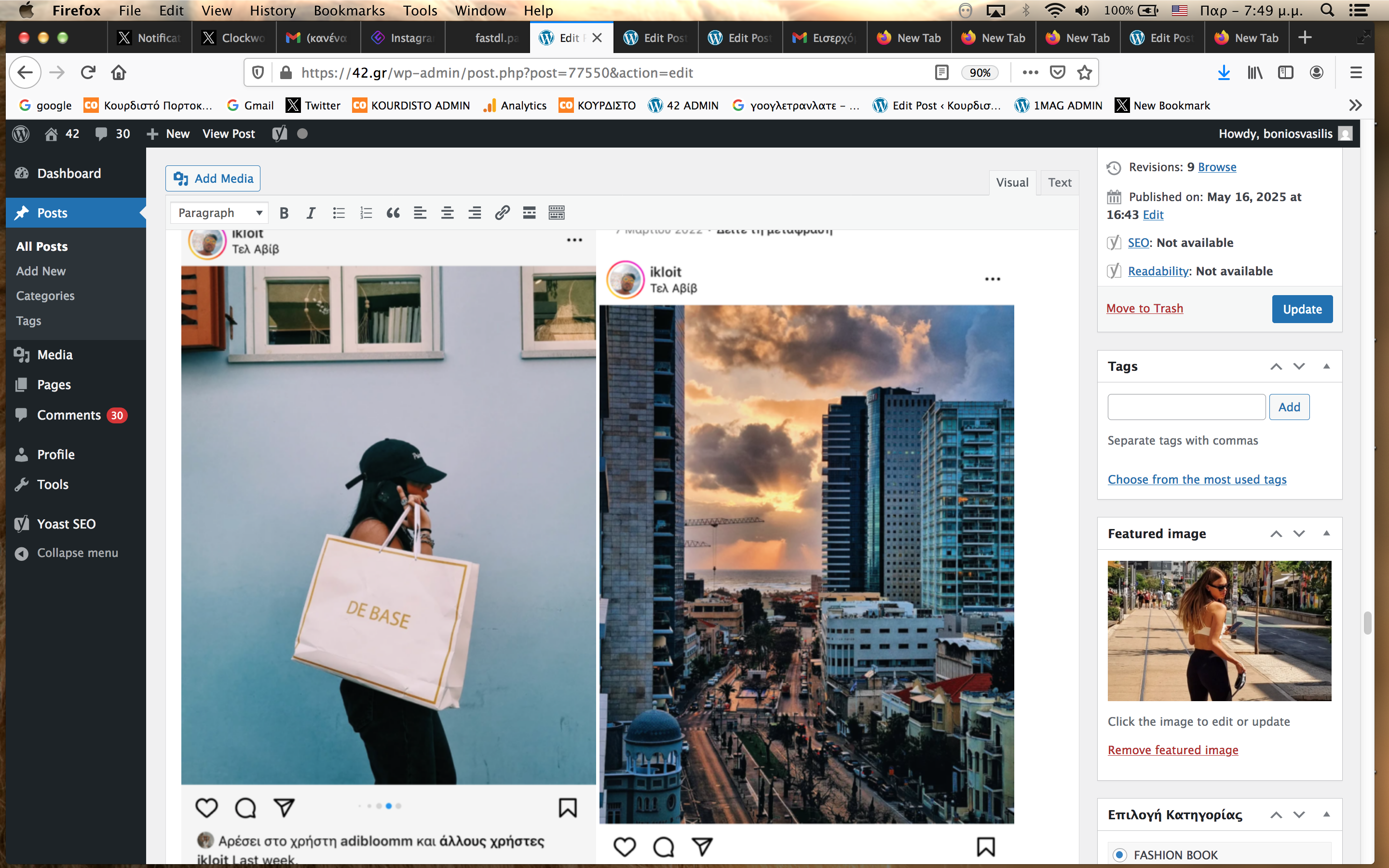Insert a blockquote in the editor
The height and width of the screenshot is (868, 1389).
coord(393,213)
